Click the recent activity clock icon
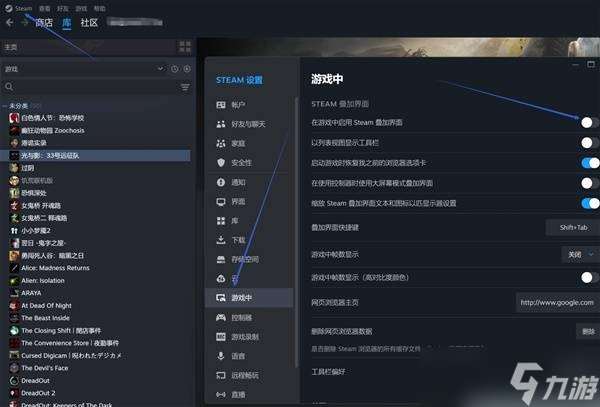 point(174,69)
